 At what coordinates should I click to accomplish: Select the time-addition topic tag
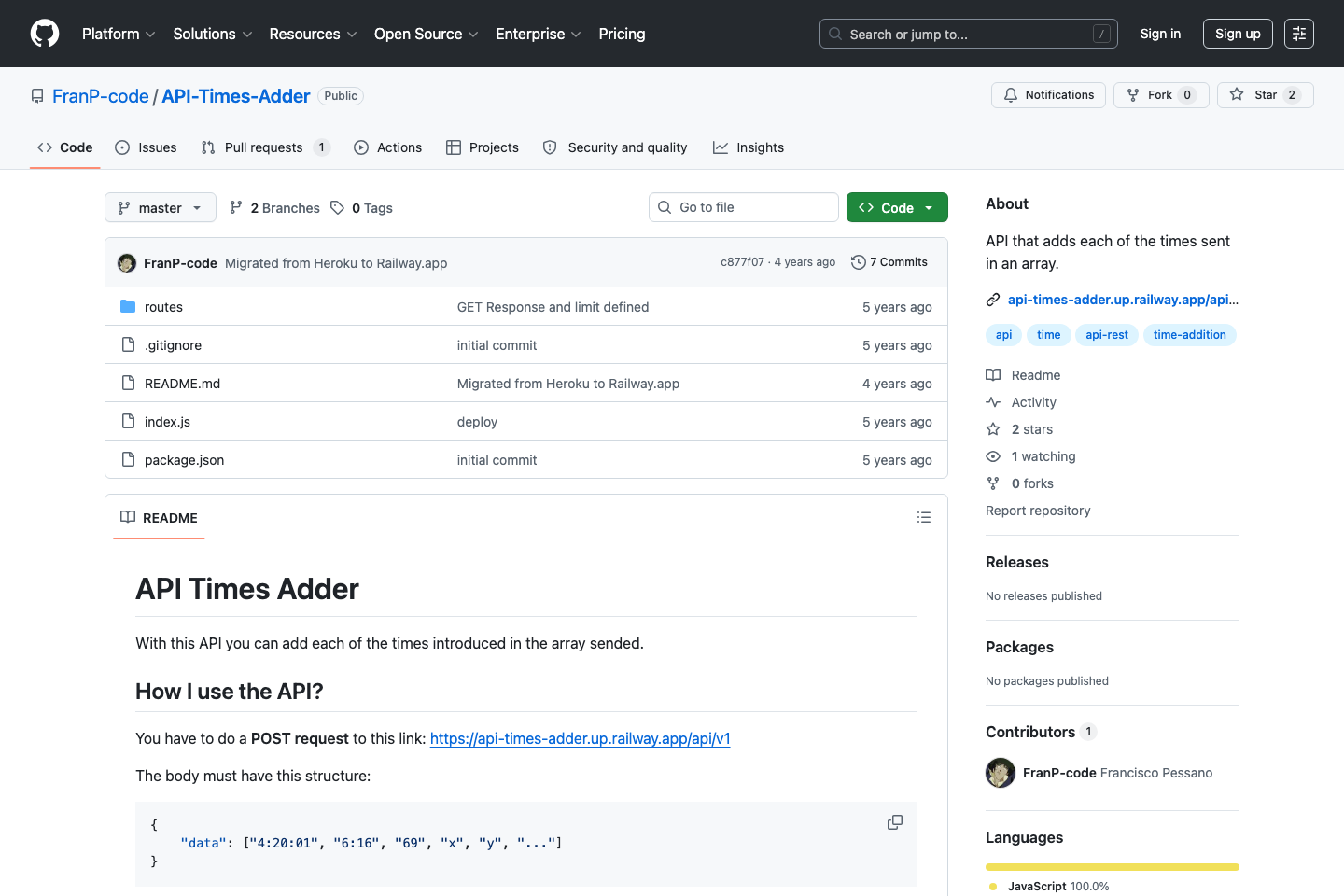click(1190, 334)
